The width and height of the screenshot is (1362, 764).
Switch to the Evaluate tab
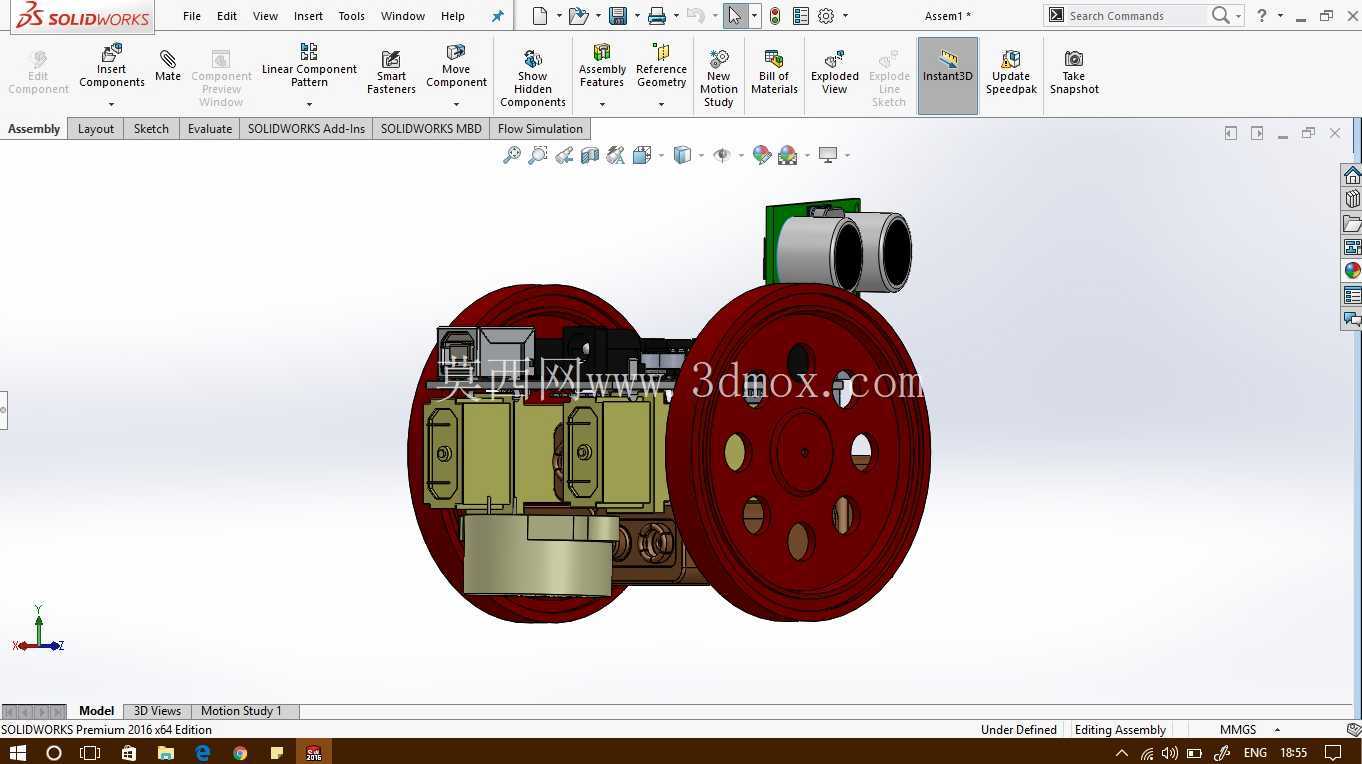210,129
